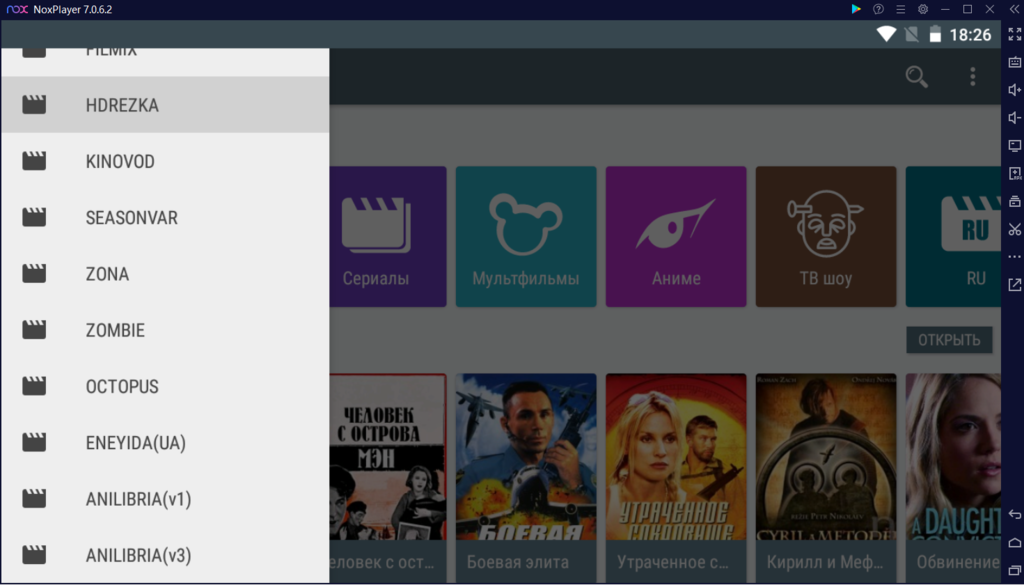Click the NoxPlayer Play Store icon in title bar
This screenshot has width=1024, height=585.
pyautogui.click(x=856, y=9)
